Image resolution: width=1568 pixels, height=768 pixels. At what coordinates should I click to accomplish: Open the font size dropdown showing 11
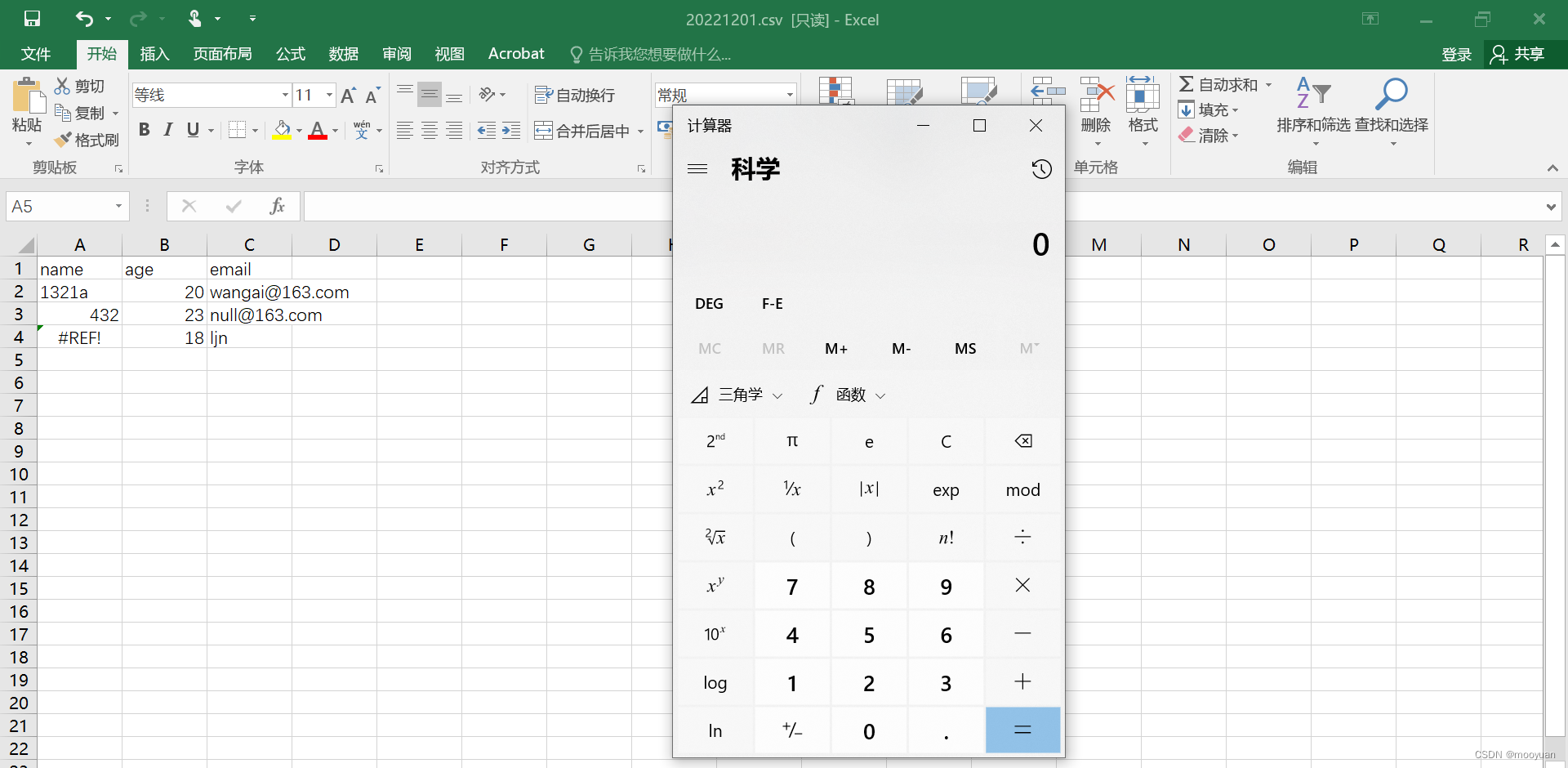[329, 95]
